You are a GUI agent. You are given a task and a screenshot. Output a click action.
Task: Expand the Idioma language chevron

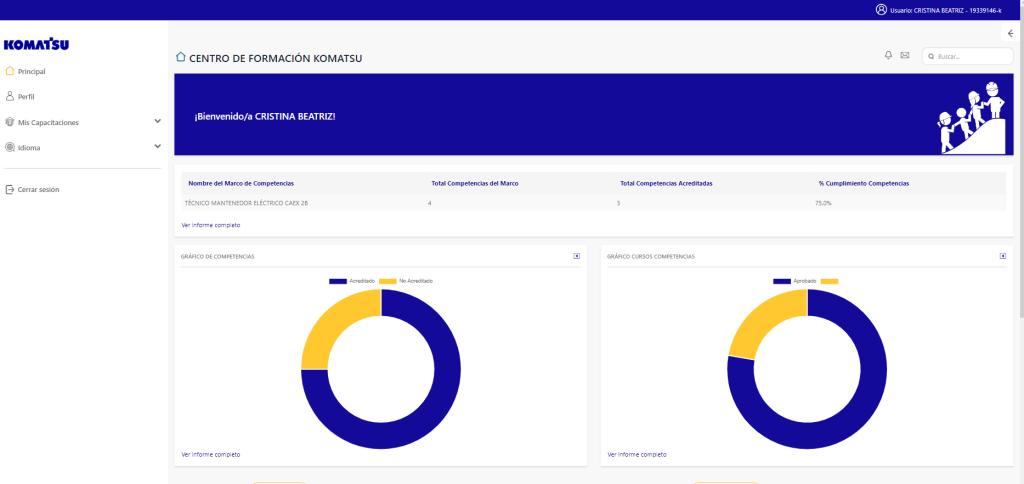coord(157,146)
